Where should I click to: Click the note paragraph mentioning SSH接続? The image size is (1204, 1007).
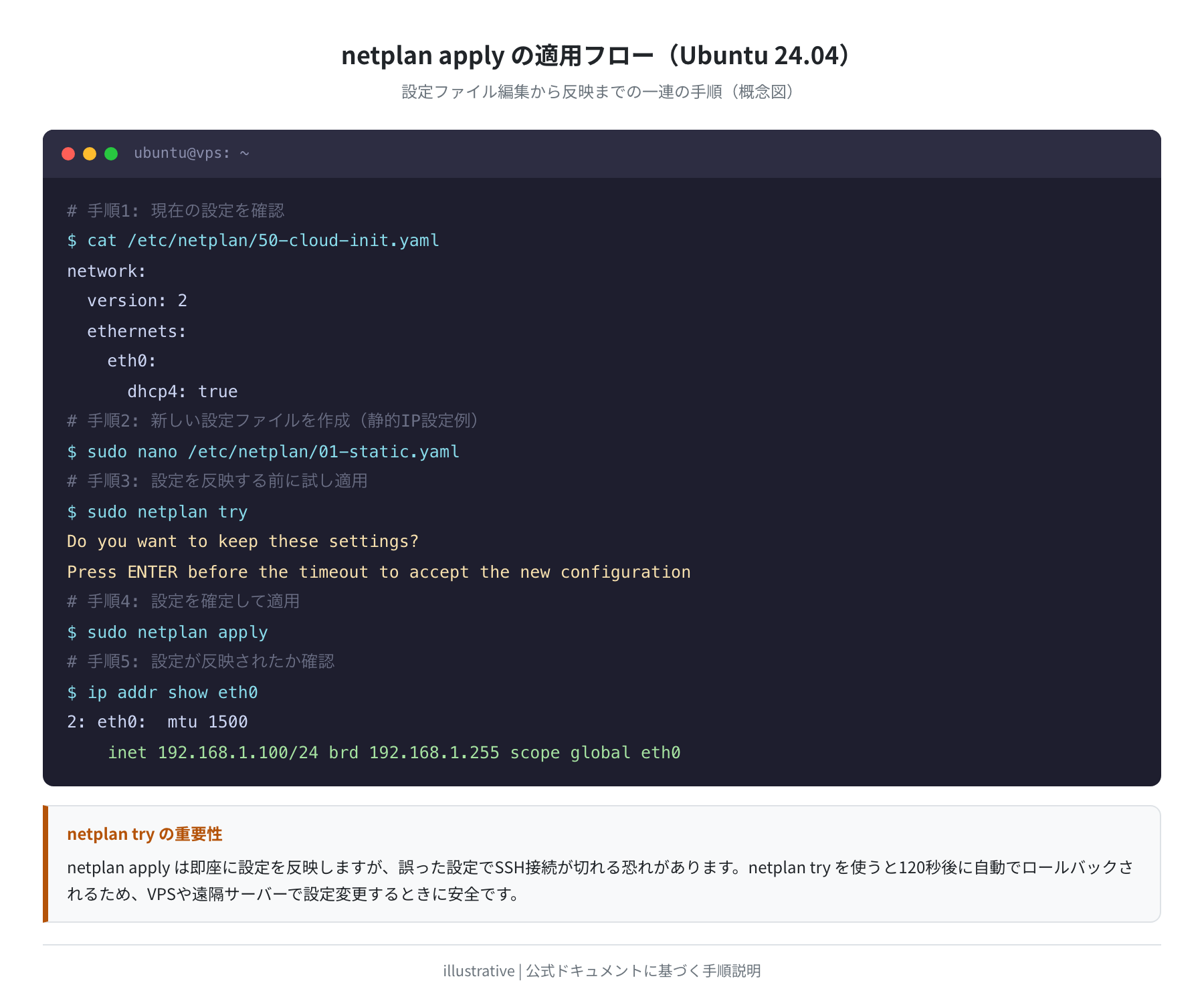[x=601, y=881]
